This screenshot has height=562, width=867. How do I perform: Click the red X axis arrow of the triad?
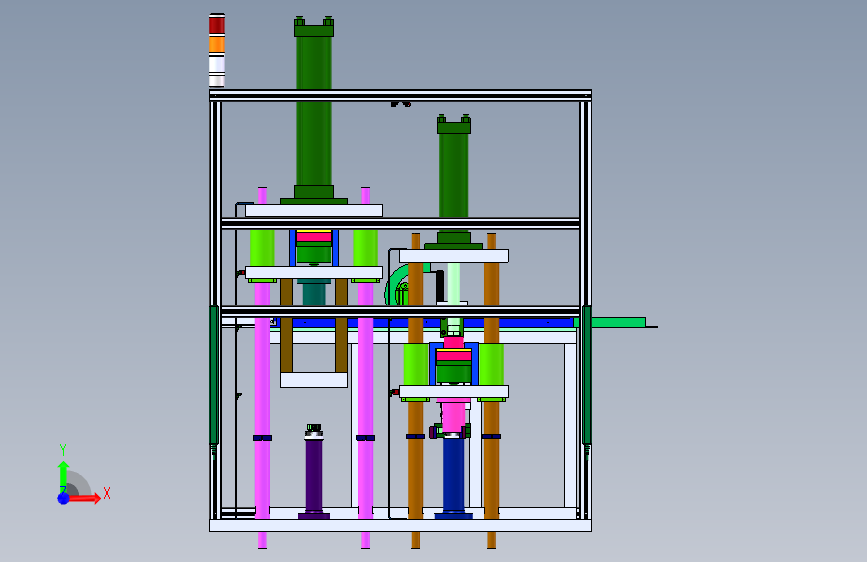(x=85, y=498)
